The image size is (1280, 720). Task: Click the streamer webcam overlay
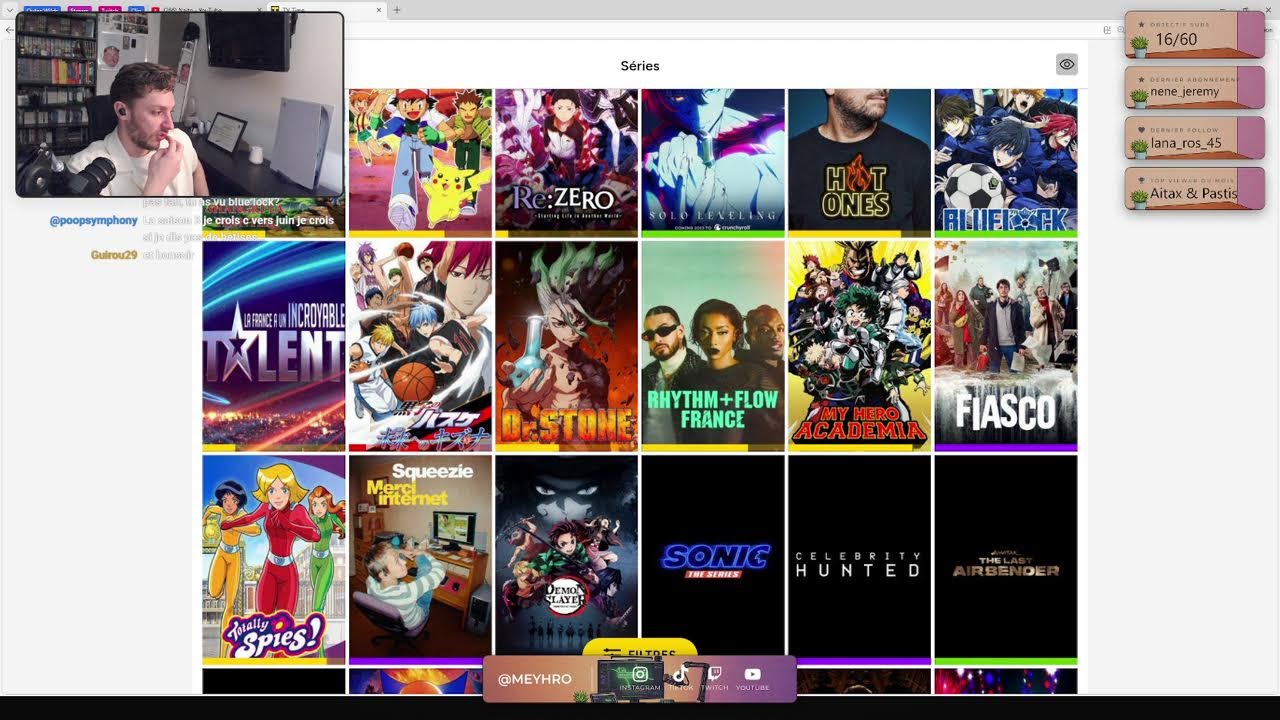(x=180, y=104)
